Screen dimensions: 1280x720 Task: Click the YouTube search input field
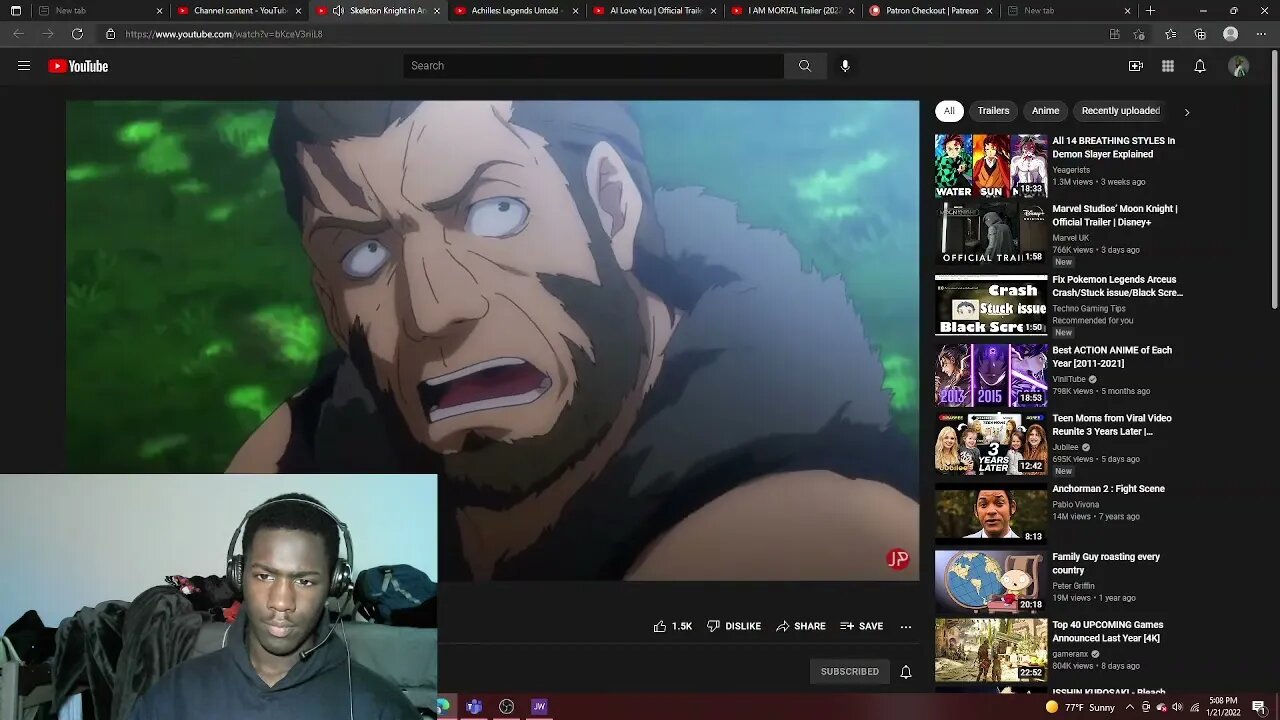coord(594,66)
